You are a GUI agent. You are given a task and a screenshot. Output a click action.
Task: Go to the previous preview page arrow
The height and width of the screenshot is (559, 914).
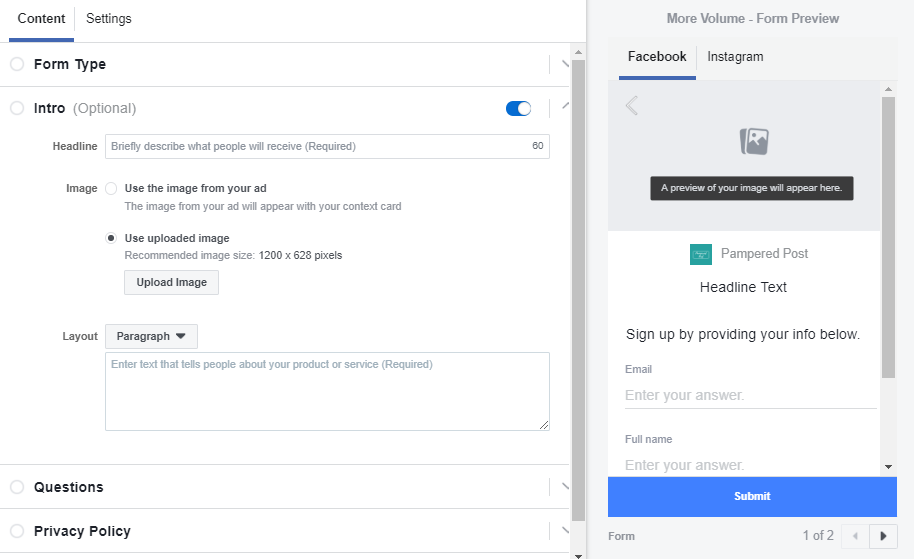855,536
